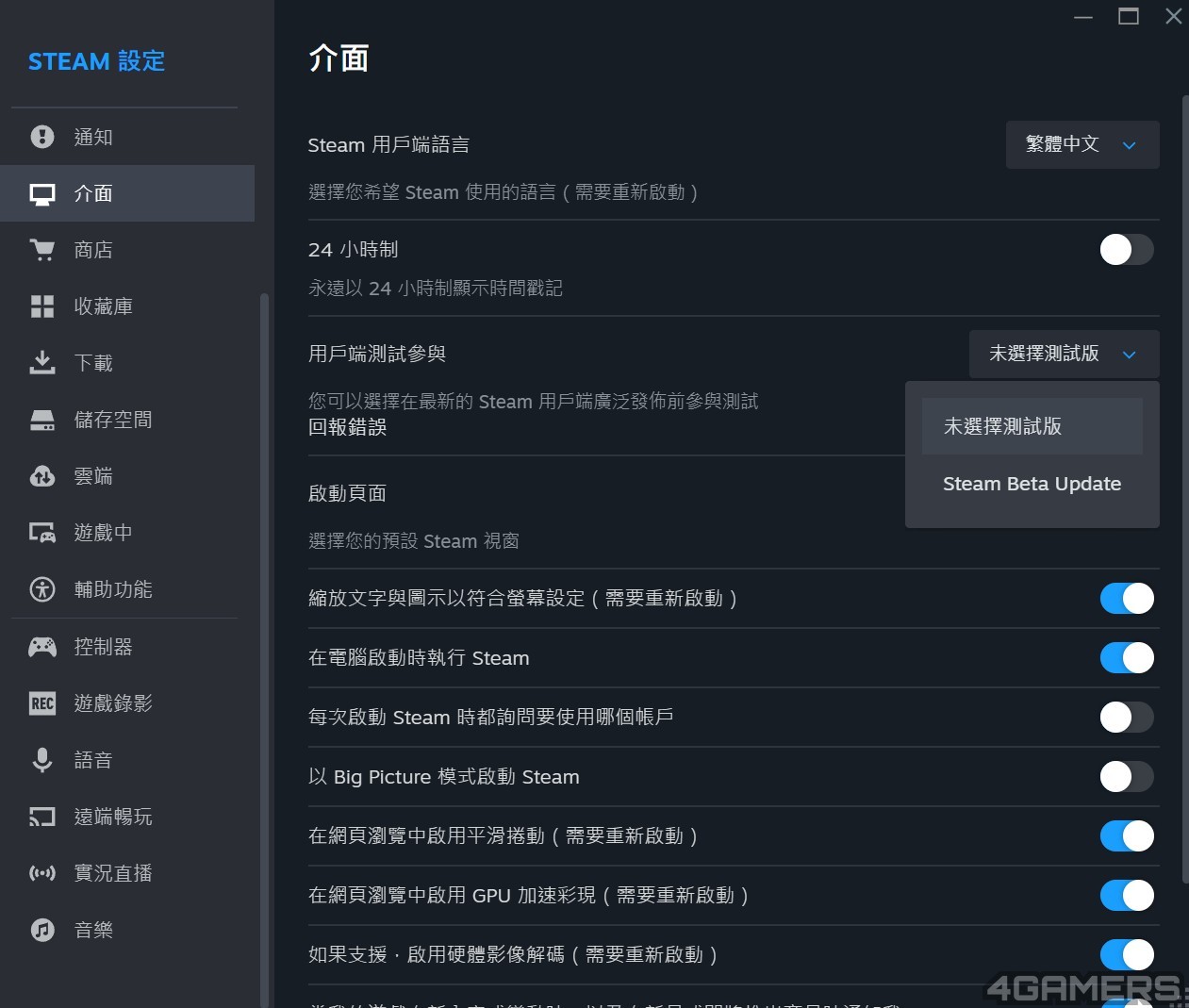Viewport: 1189px width, 1008px height.
Task: Choose Steam Beta Update from list
Action: click(1032, 484)
